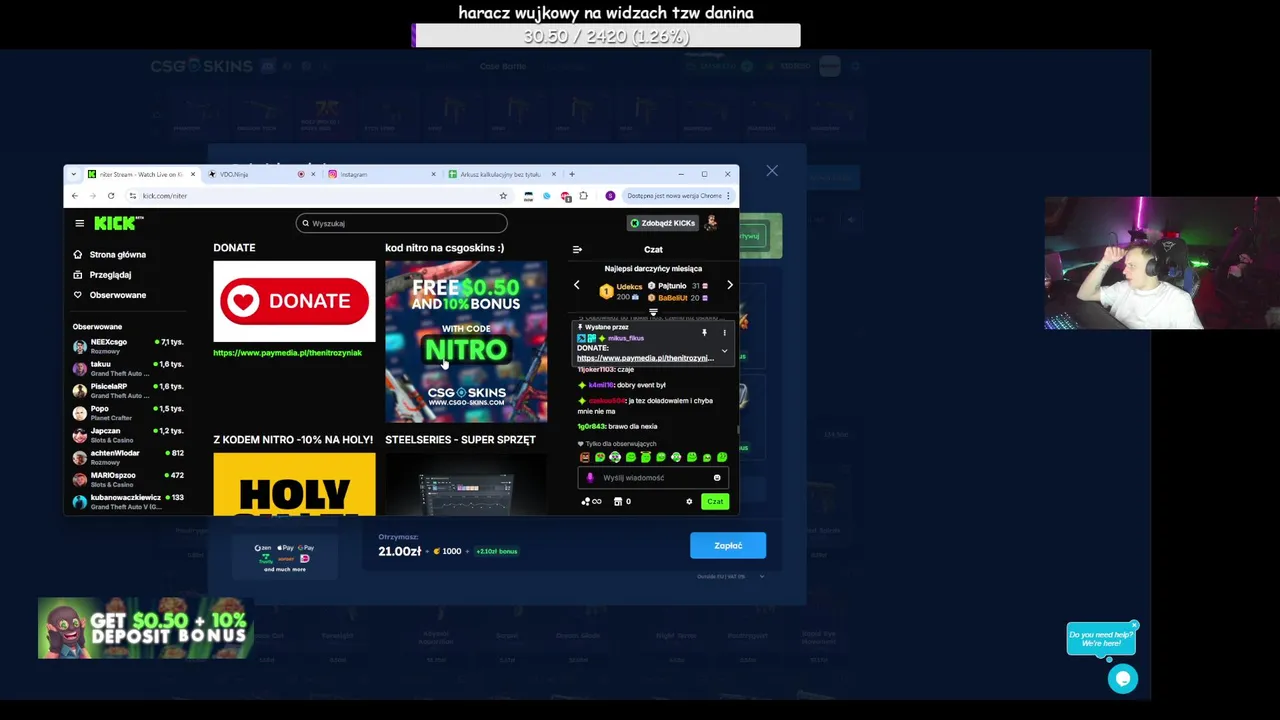
Task: Show previous top donors with left arrow
Action: [x=576, y=285]
